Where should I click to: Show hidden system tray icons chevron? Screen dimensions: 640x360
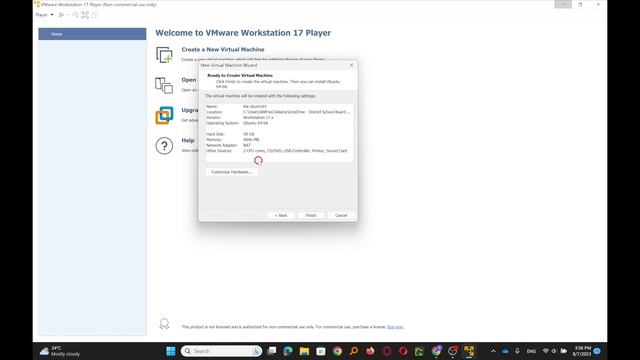pos(493,351)
